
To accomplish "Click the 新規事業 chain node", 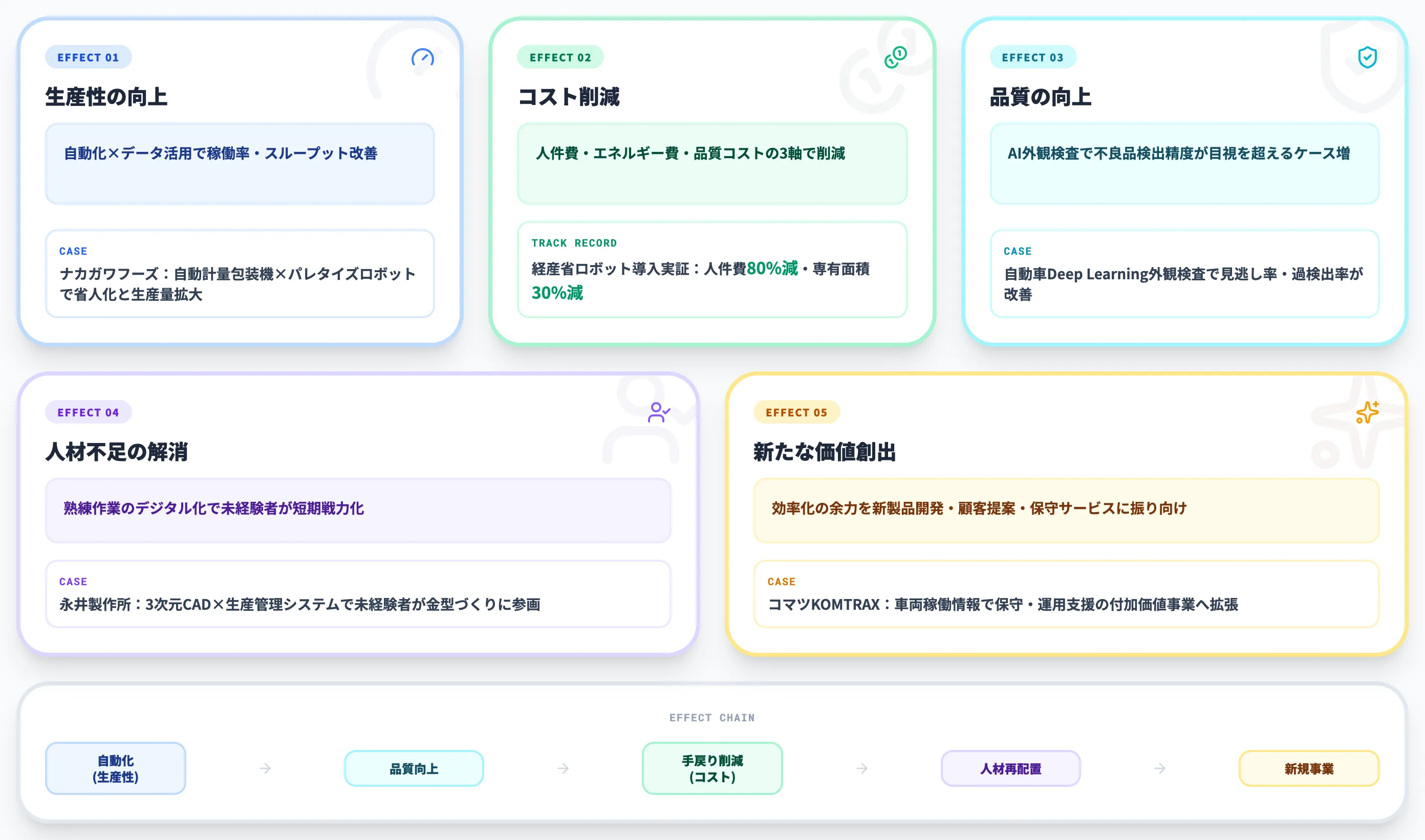I will point(1309,768).
